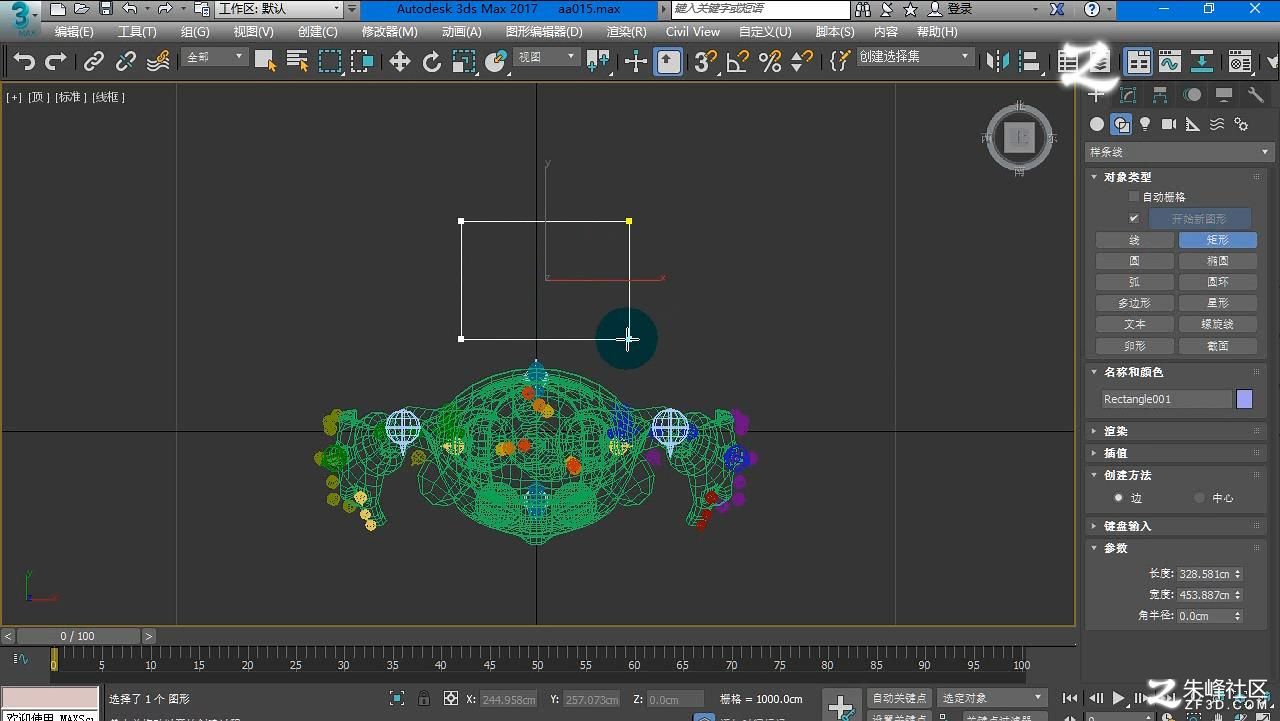The height and width of the screenshot is (721, 1280).
Task: Expand the 键盘输入 rollout
Action: click(x=1176, y=526)
